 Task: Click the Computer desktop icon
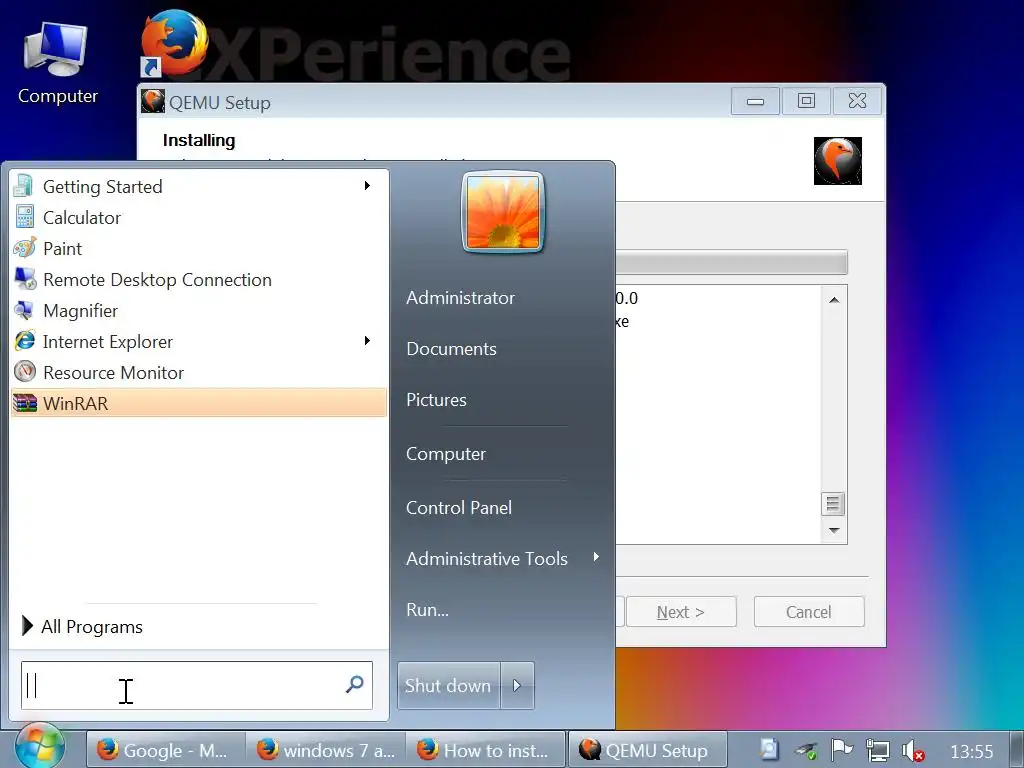pyautogui.click(x=56, y=64)
